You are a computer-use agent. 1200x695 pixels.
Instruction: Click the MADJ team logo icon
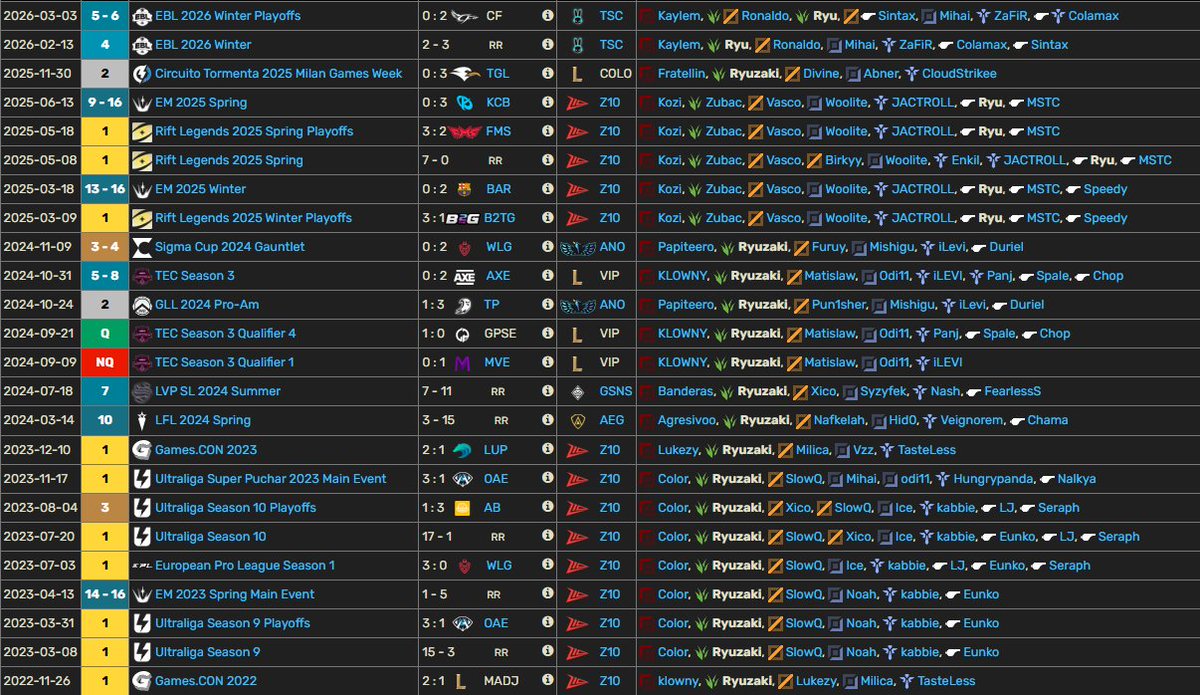459,681
